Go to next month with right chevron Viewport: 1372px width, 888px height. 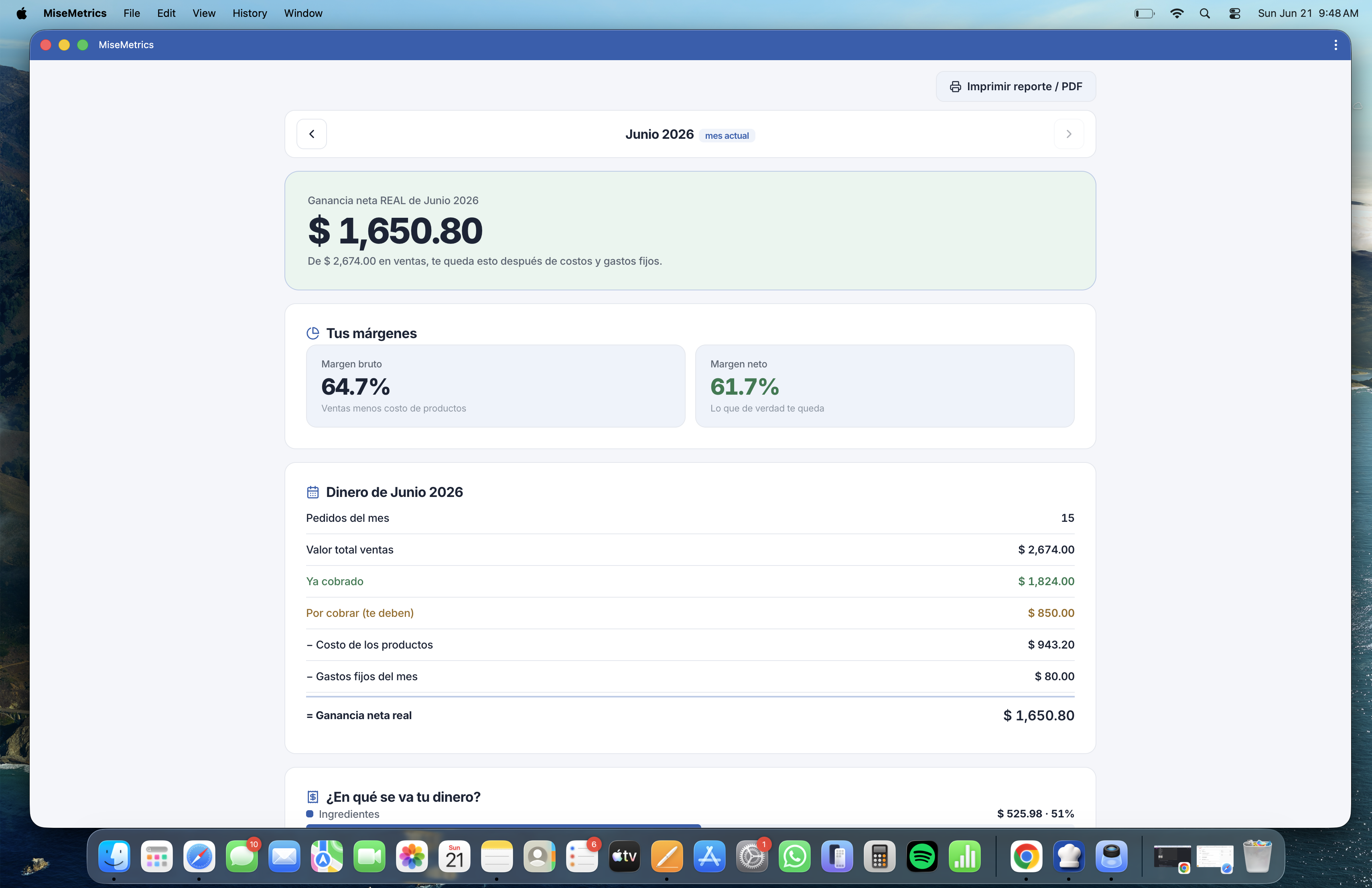click(x=1068, y=134)
